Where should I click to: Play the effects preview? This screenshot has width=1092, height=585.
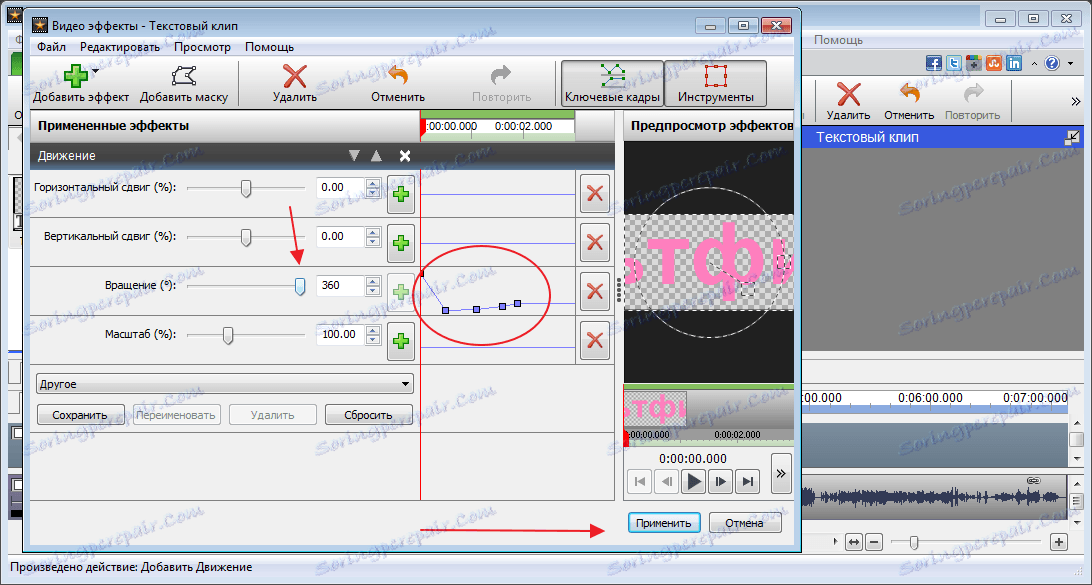pyautogui.click(x=694, y=481)
